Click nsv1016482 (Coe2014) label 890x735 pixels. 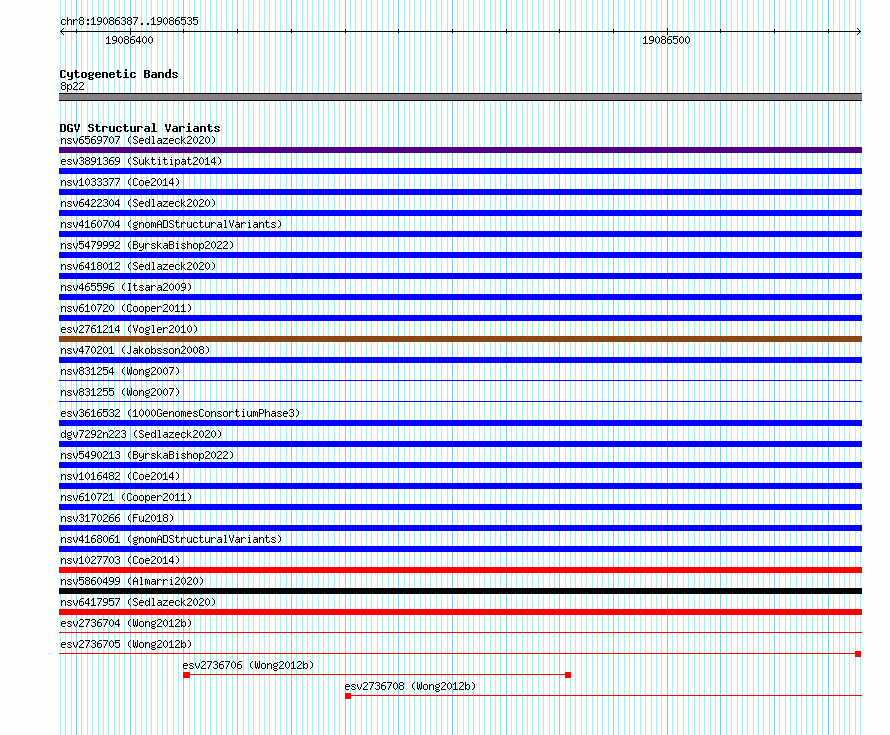[x=120, y=476]
